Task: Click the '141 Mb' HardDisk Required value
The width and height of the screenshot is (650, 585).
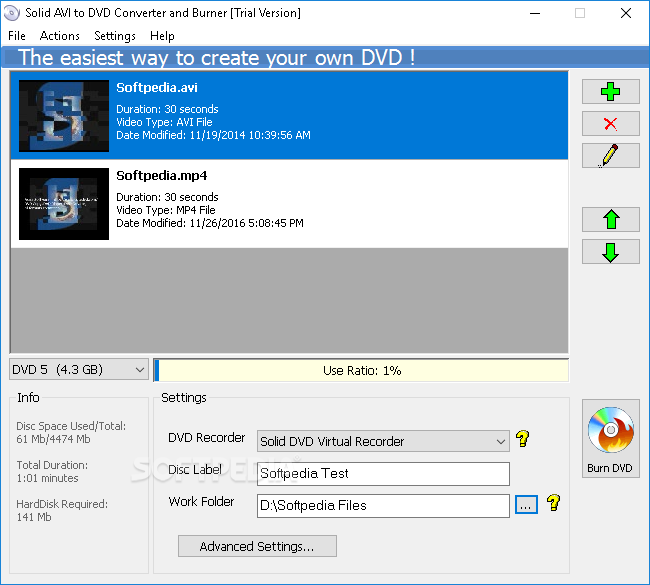Action: coord(34,517)
